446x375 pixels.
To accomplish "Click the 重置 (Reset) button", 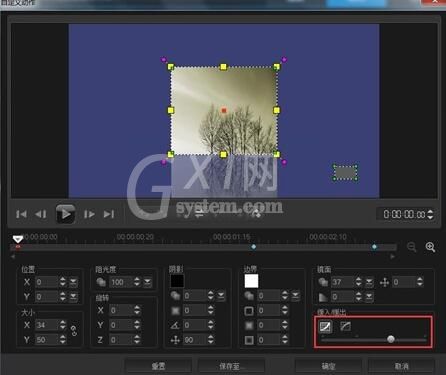I will 159,366.
